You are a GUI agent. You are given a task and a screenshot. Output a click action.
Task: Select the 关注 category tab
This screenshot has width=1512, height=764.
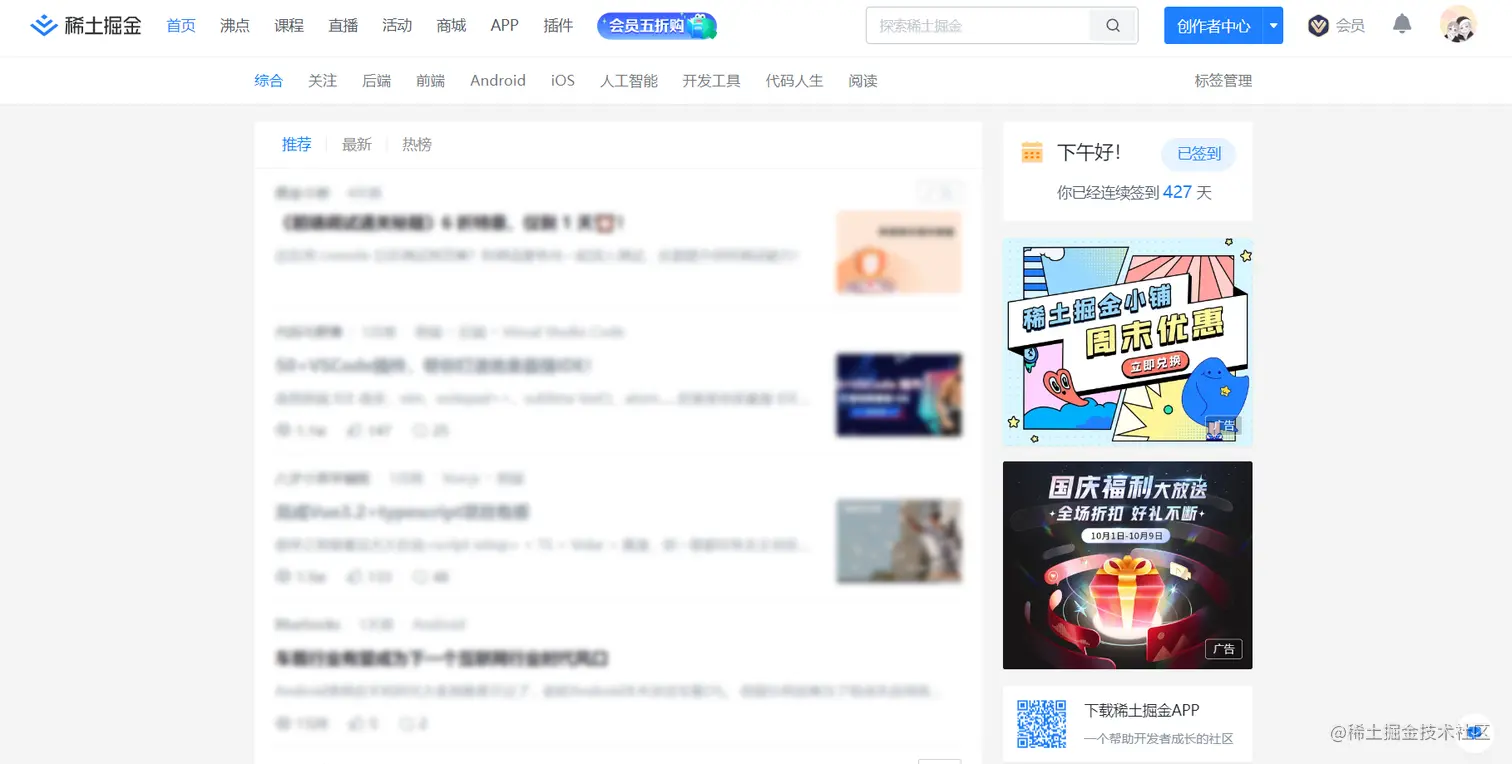pos(323,81)
